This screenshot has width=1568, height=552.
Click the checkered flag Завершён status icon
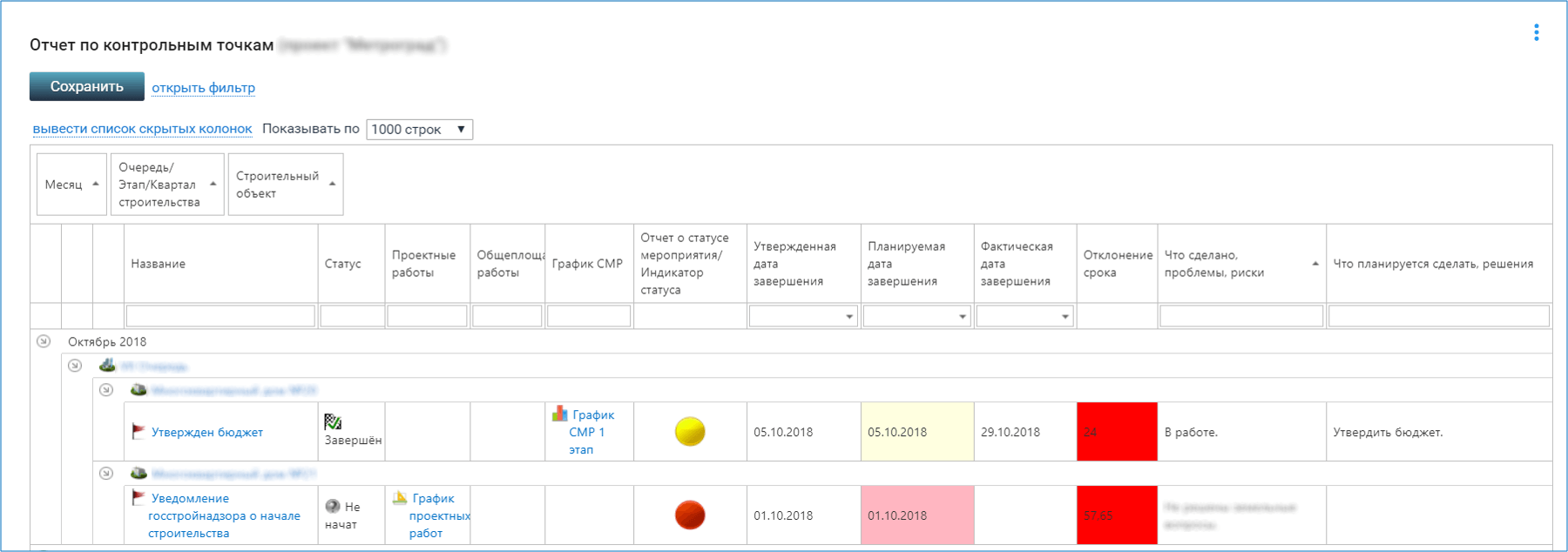pos(333,422)
